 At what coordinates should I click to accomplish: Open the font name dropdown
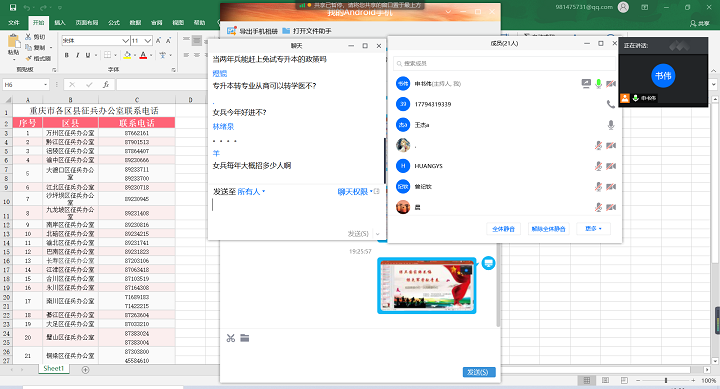click(125, 41)
